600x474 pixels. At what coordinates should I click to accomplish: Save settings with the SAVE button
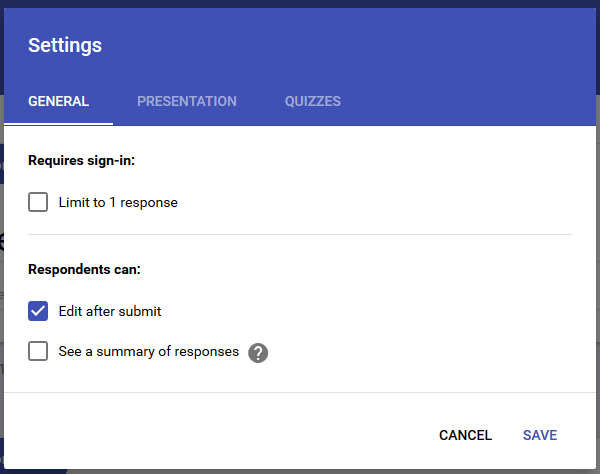540,435
